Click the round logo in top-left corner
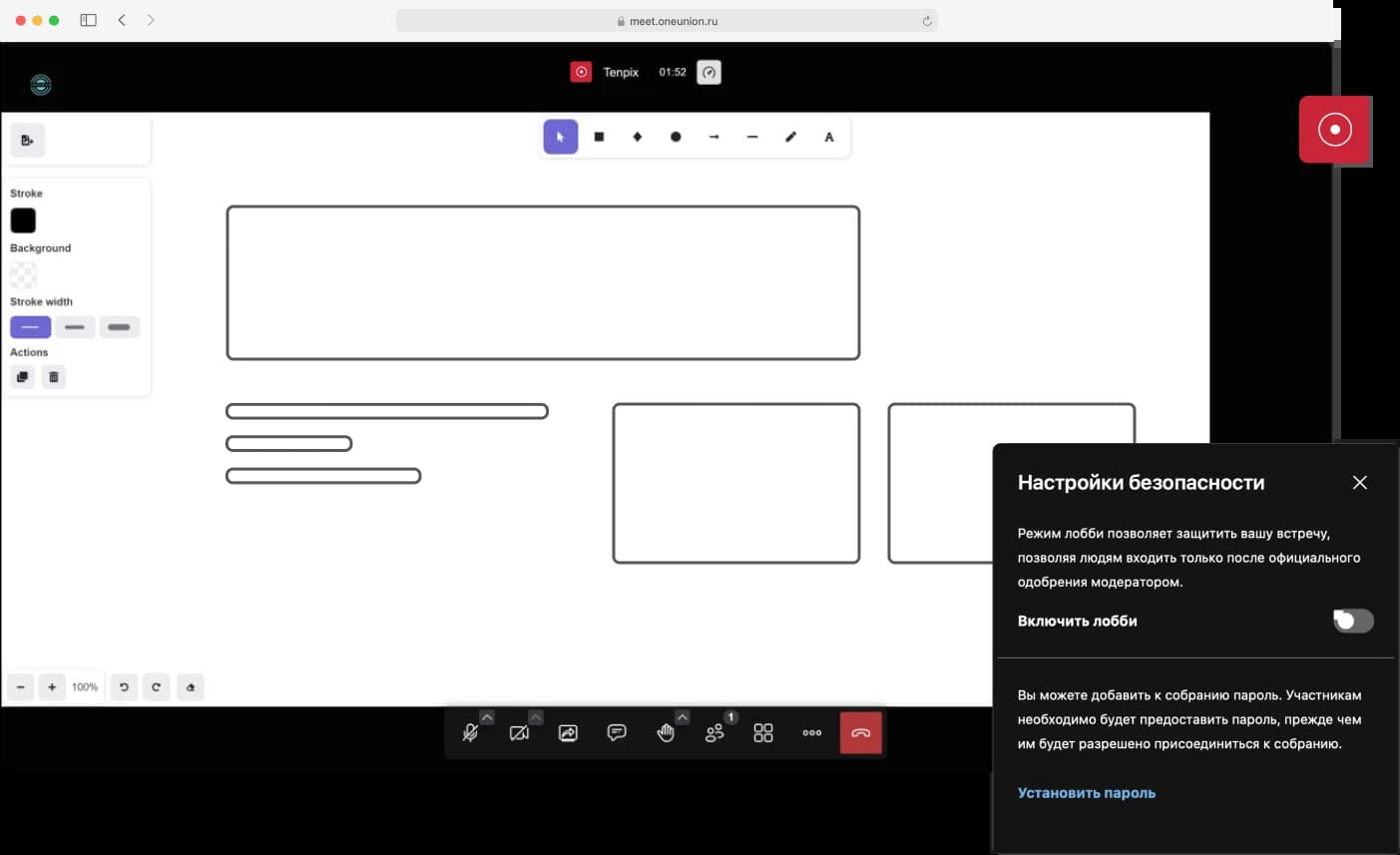 coord(41,85)
